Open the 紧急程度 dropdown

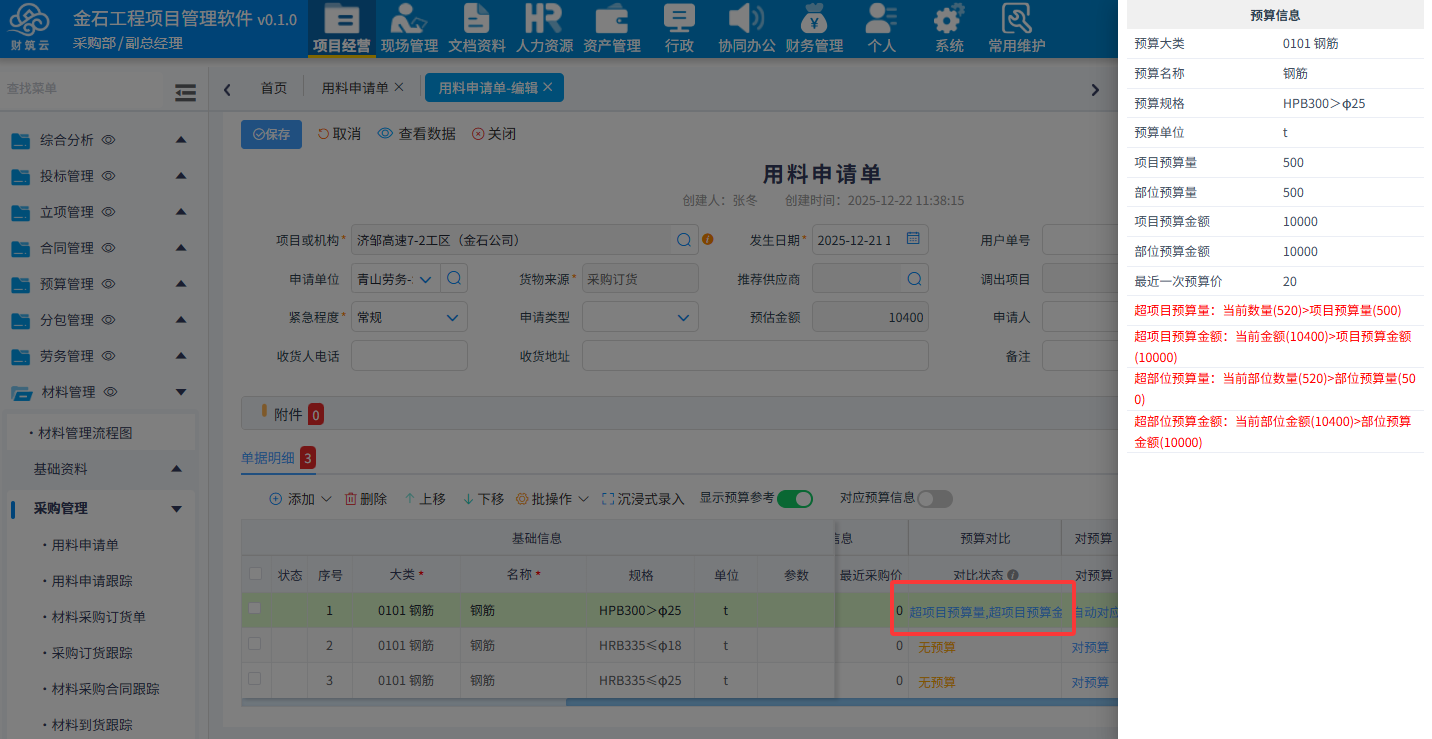point(409,316)
